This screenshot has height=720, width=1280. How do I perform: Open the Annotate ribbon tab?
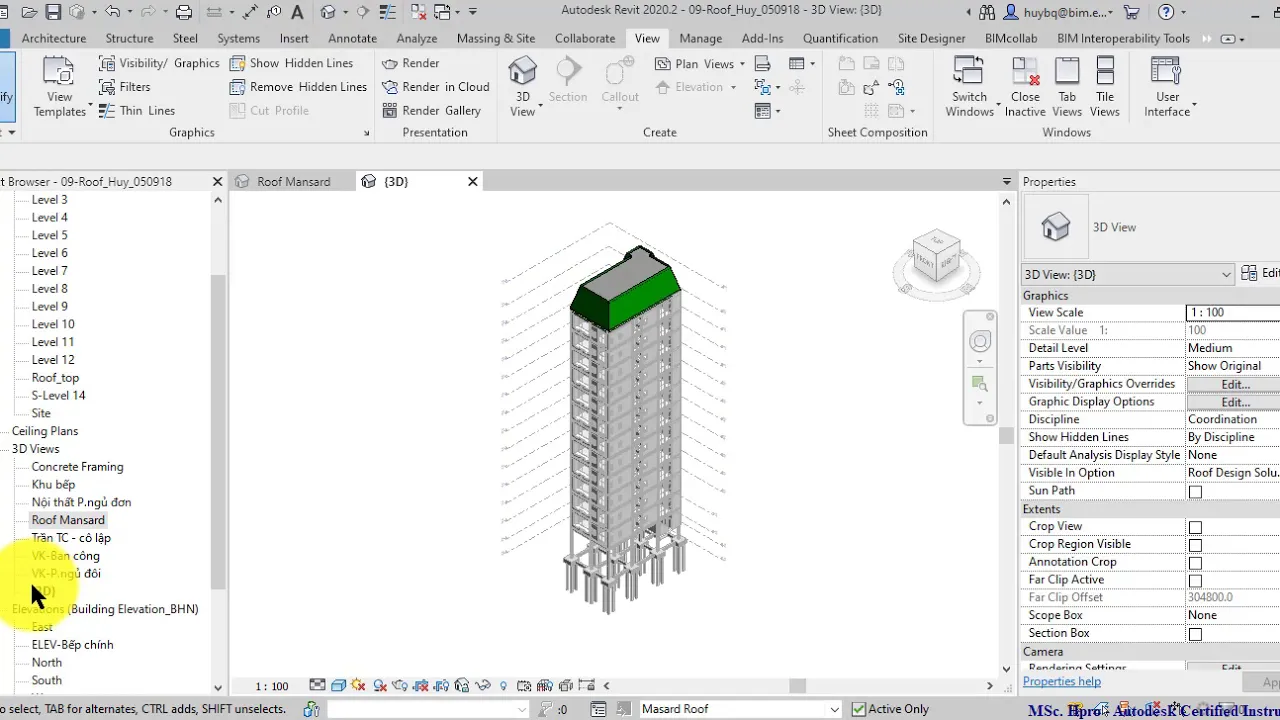pos(352,38)
